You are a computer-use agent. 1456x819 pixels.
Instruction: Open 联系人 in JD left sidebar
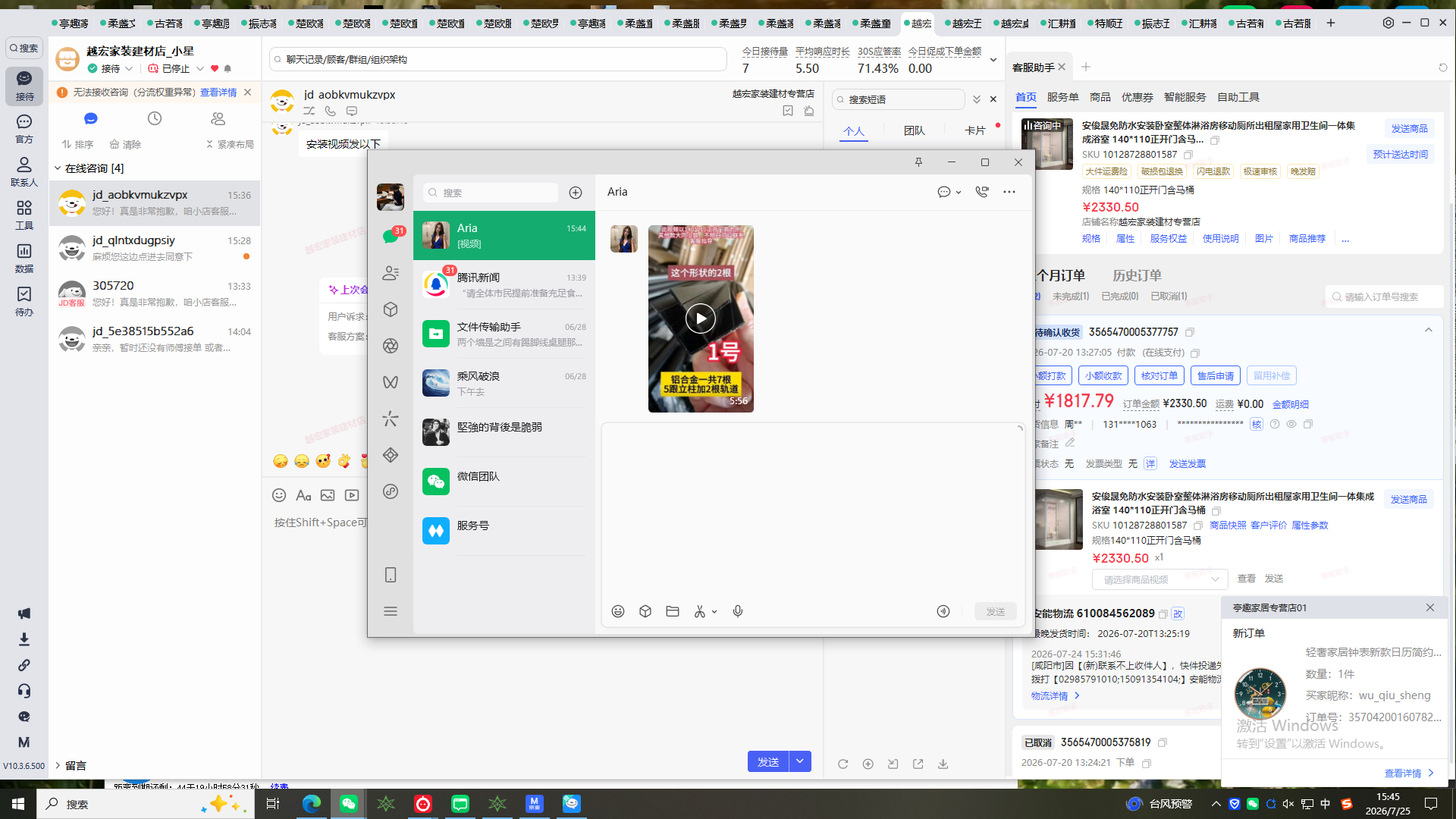24,171
